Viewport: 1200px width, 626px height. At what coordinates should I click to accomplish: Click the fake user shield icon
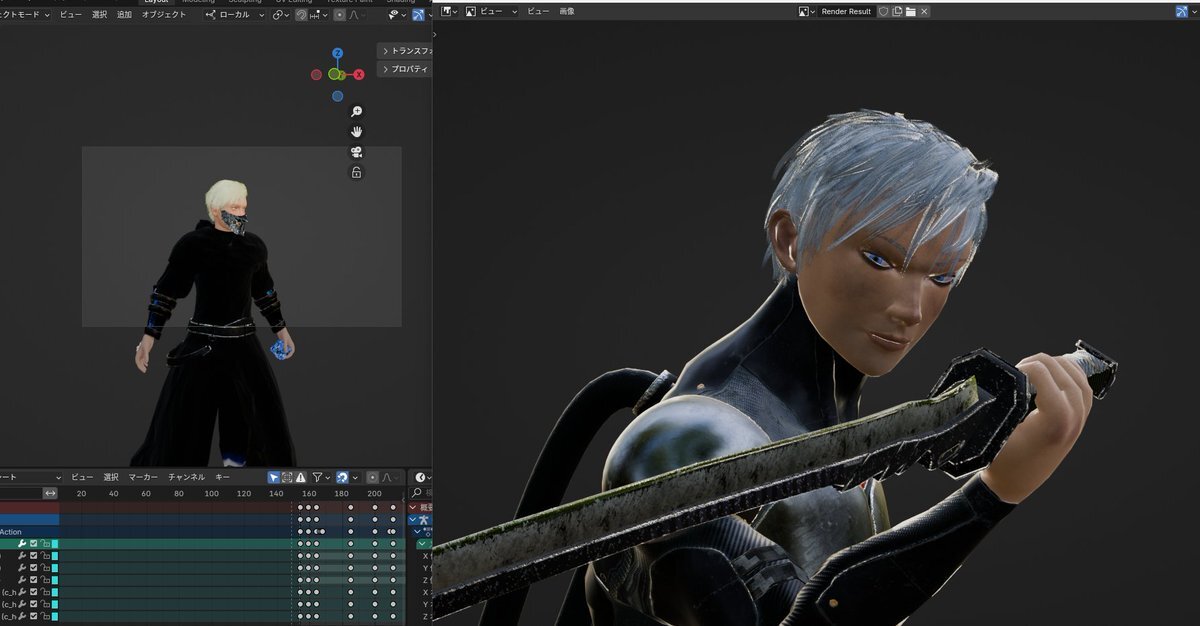coord(883,11)
